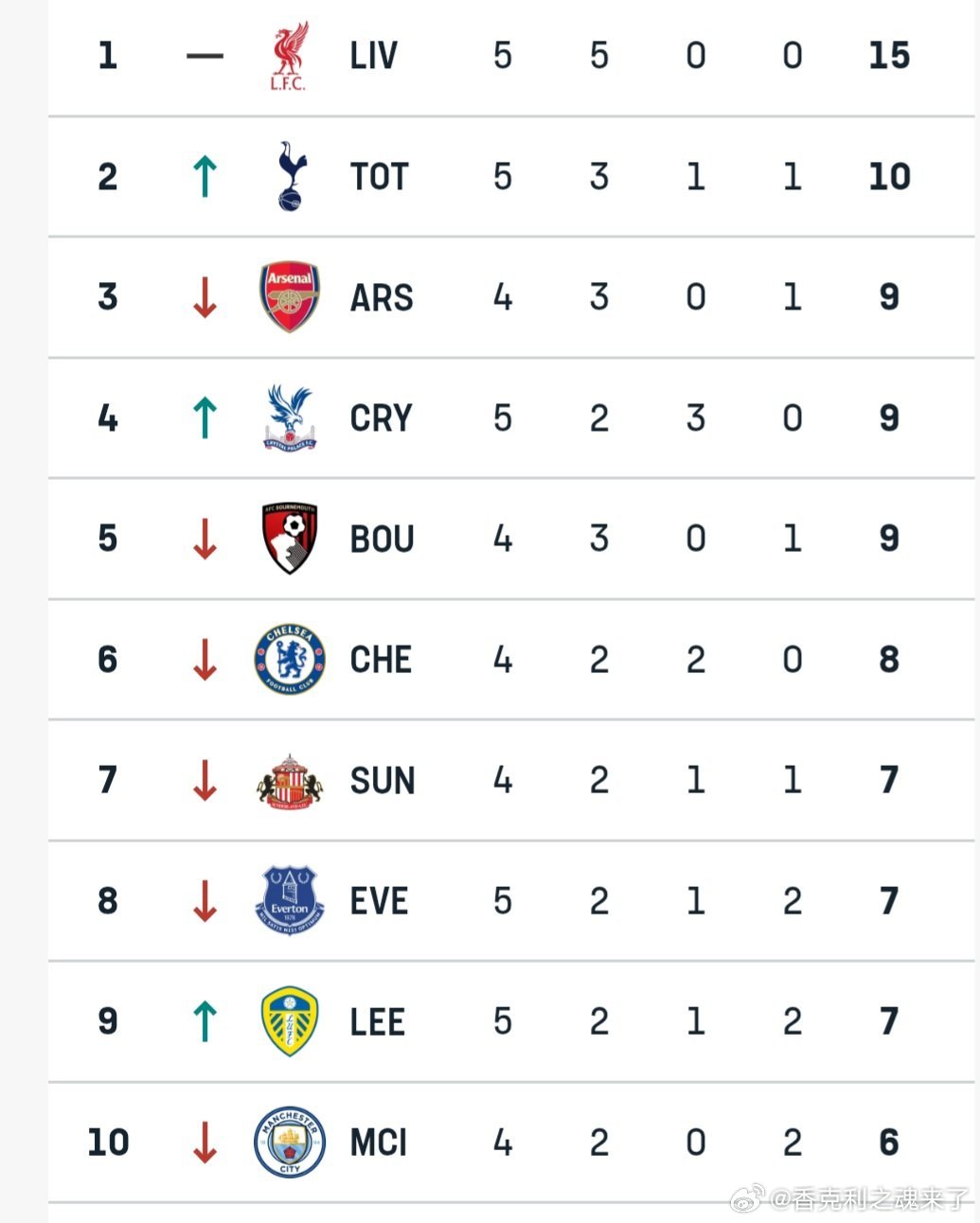Click the dash indicator beside LIV
980x1223 pixels.
pyautogui.click(x=205, y=56)
